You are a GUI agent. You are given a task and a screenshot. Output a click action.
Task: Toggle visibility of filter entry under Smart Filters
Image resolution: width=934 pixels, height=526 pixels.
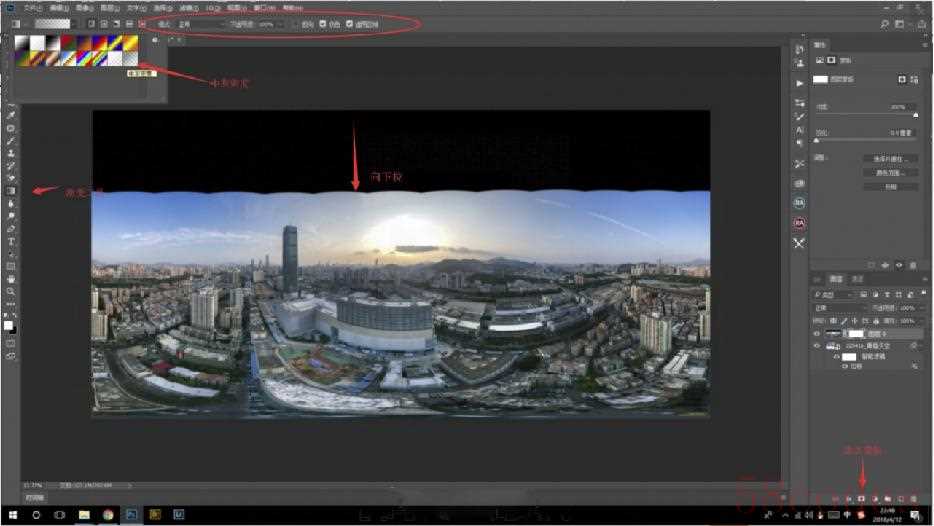pos(845,366)
